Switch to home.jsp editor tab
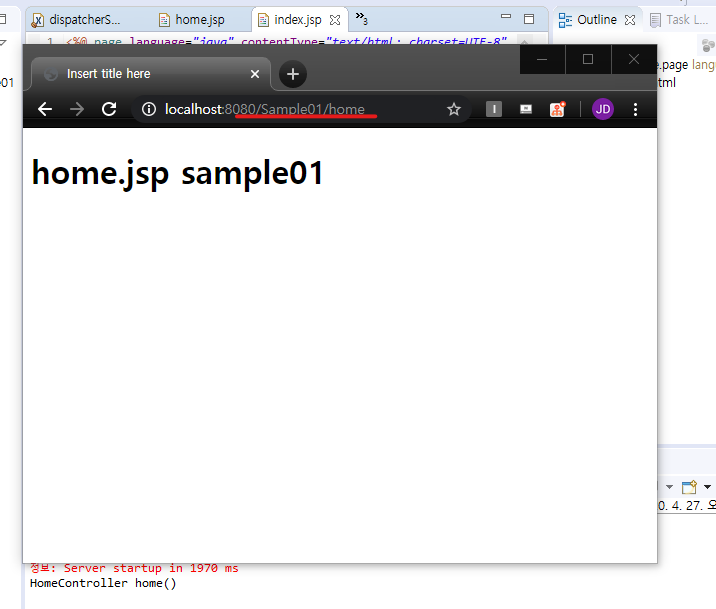The height and width of the screenshot is (609, 716). [x=192, y=20]
